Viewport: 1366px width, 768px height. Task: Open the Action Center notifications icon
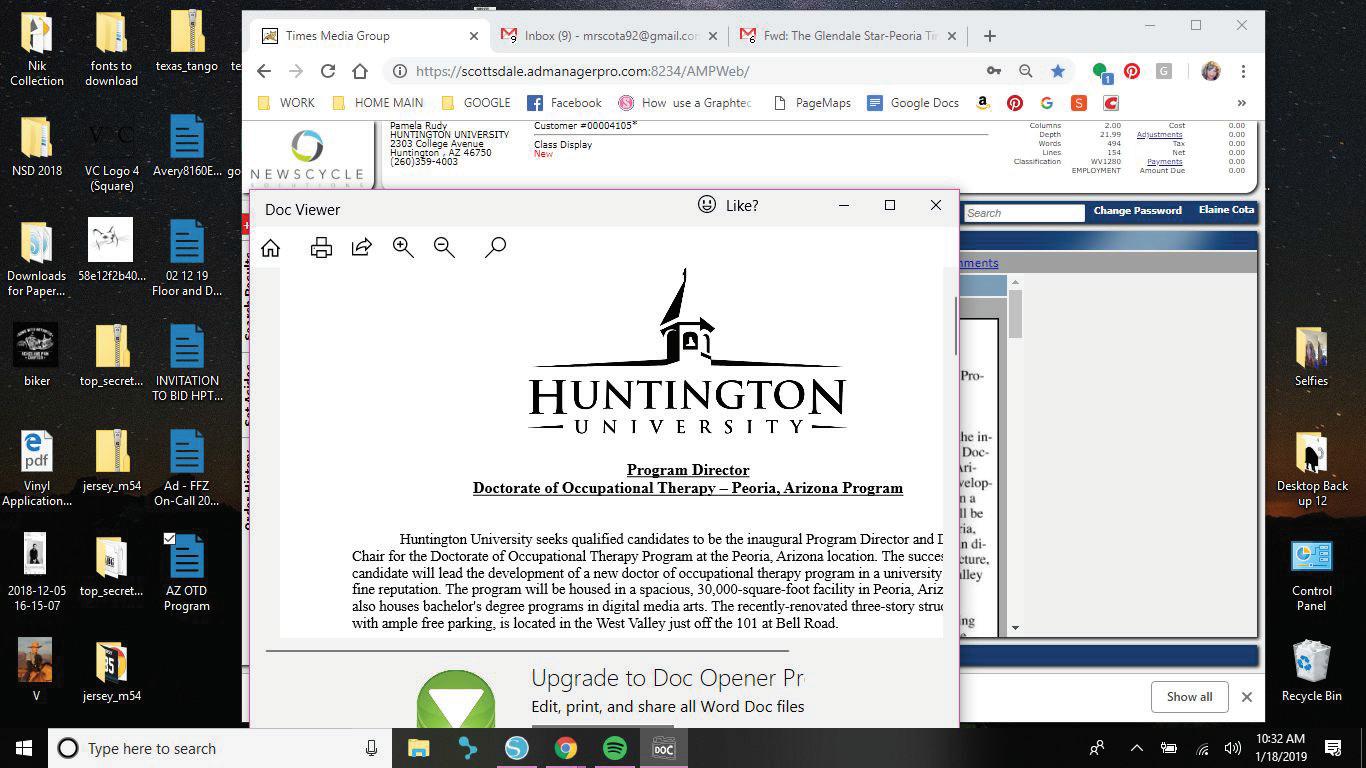1333,748
